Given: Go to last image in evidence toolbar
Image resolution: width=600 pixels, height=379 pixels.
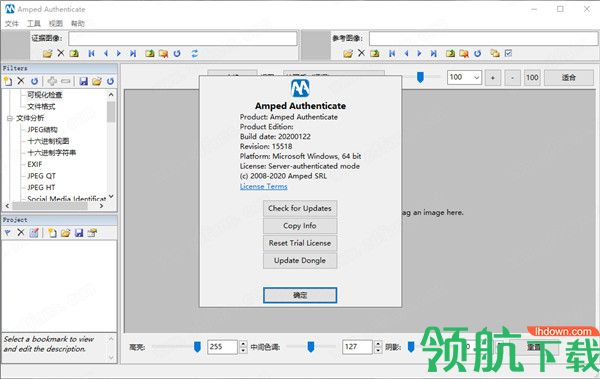Looking at the screenshot, I should click(133, 54).
